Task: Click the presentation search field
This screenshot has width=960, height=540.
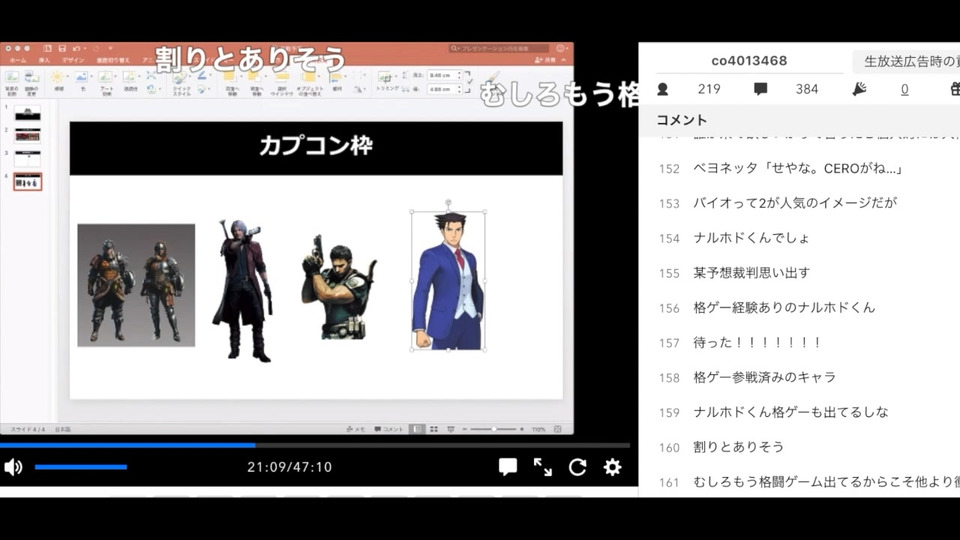Action: point(499,48)
